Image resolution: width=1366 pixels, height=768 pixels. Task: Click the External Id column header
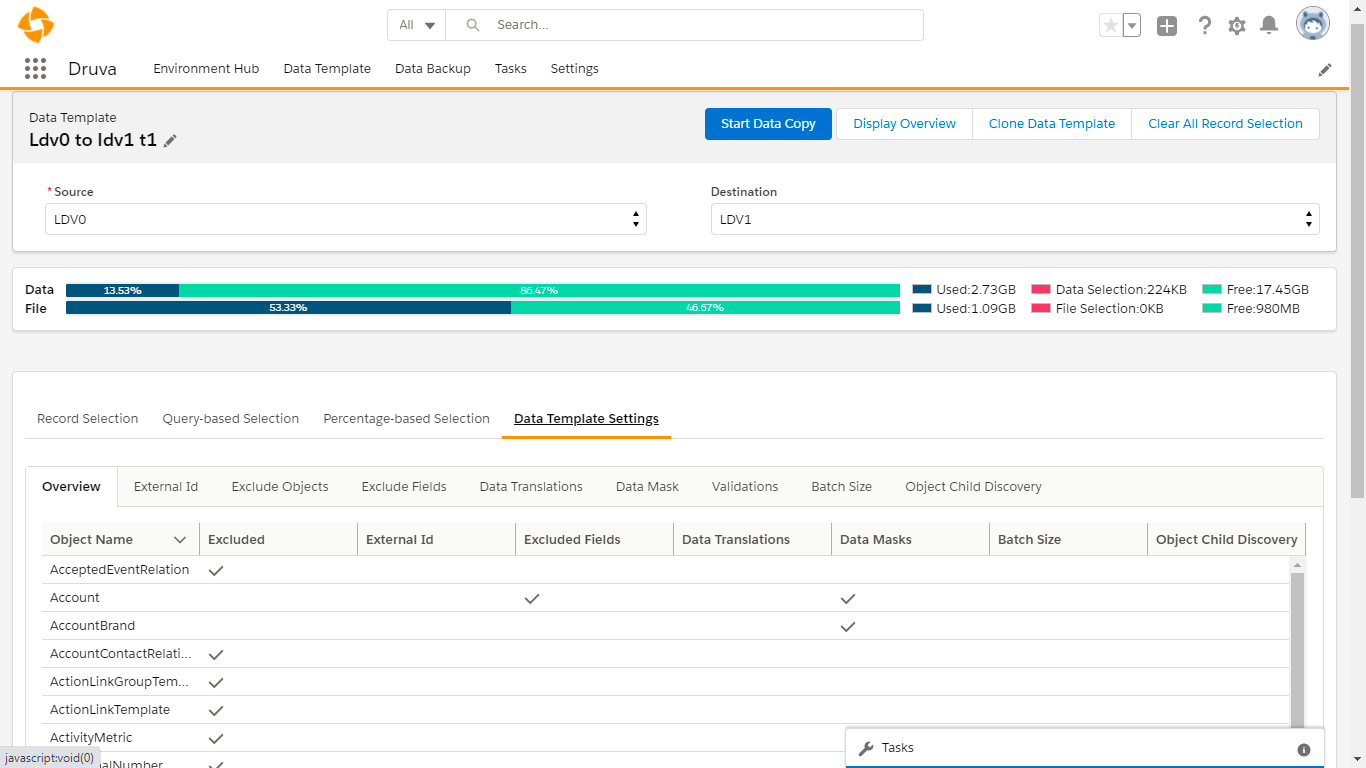click(x=436, y=540)
